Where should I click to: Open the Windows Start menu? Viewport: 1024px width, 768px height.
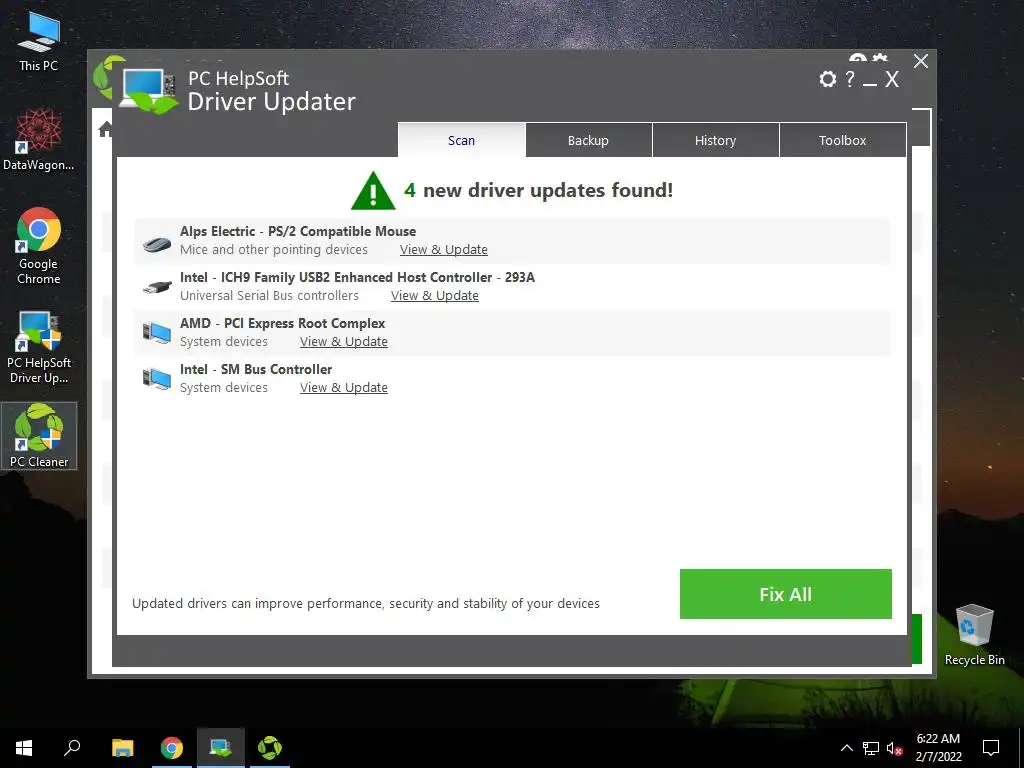pos(24,748)
